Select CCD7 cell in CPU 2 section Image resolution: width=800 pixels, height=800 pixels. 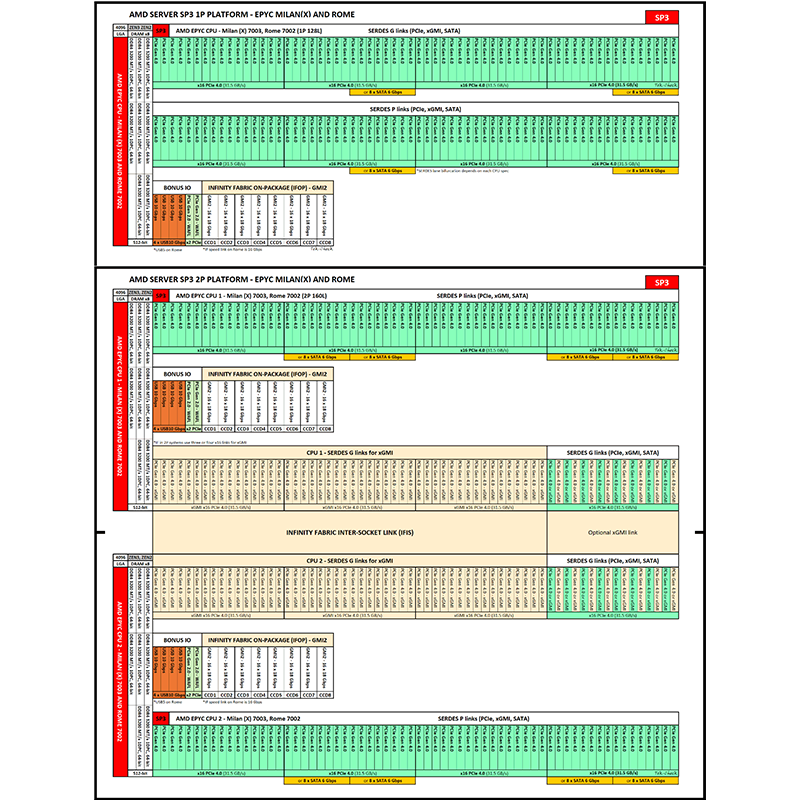(309, 695)
